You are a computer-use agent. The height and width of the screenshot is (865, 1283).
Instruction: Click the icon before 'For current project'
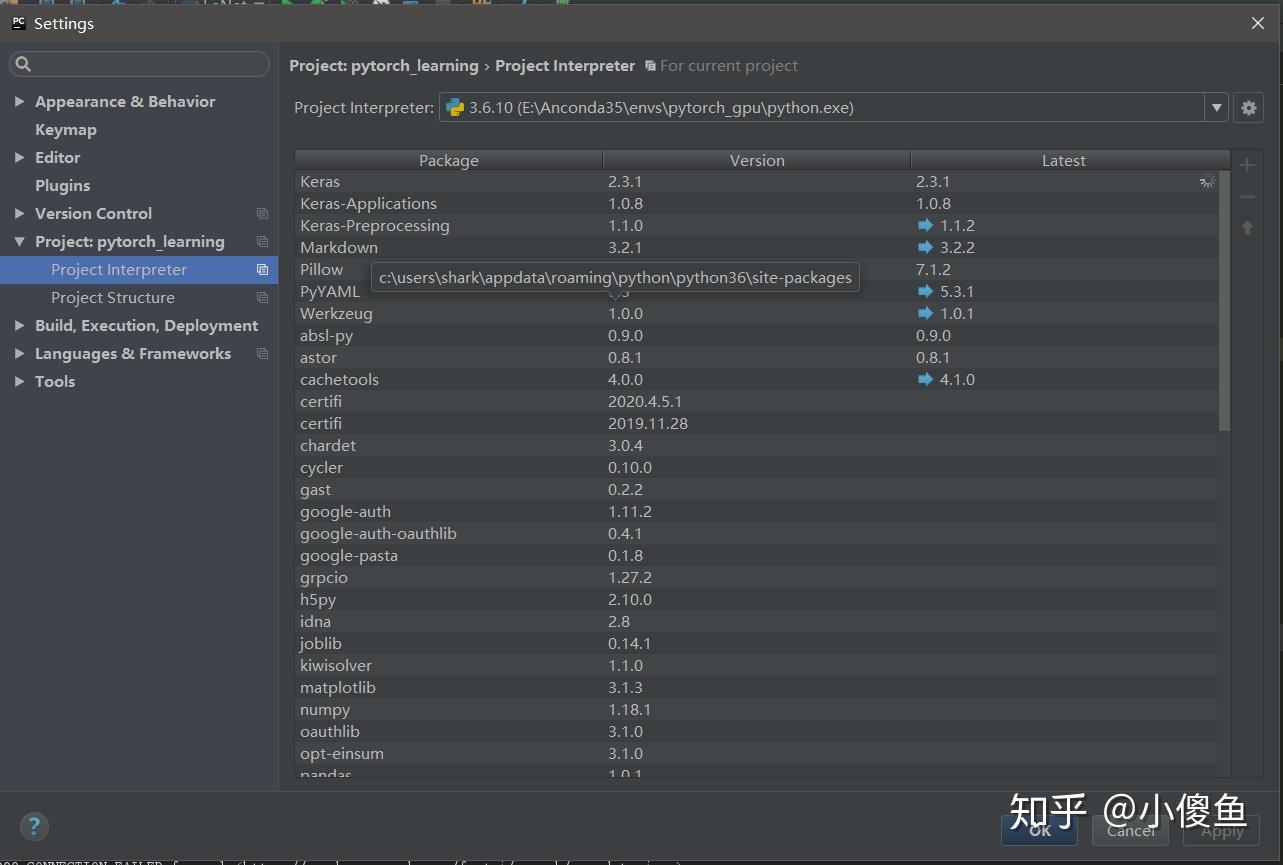(650, 66)
